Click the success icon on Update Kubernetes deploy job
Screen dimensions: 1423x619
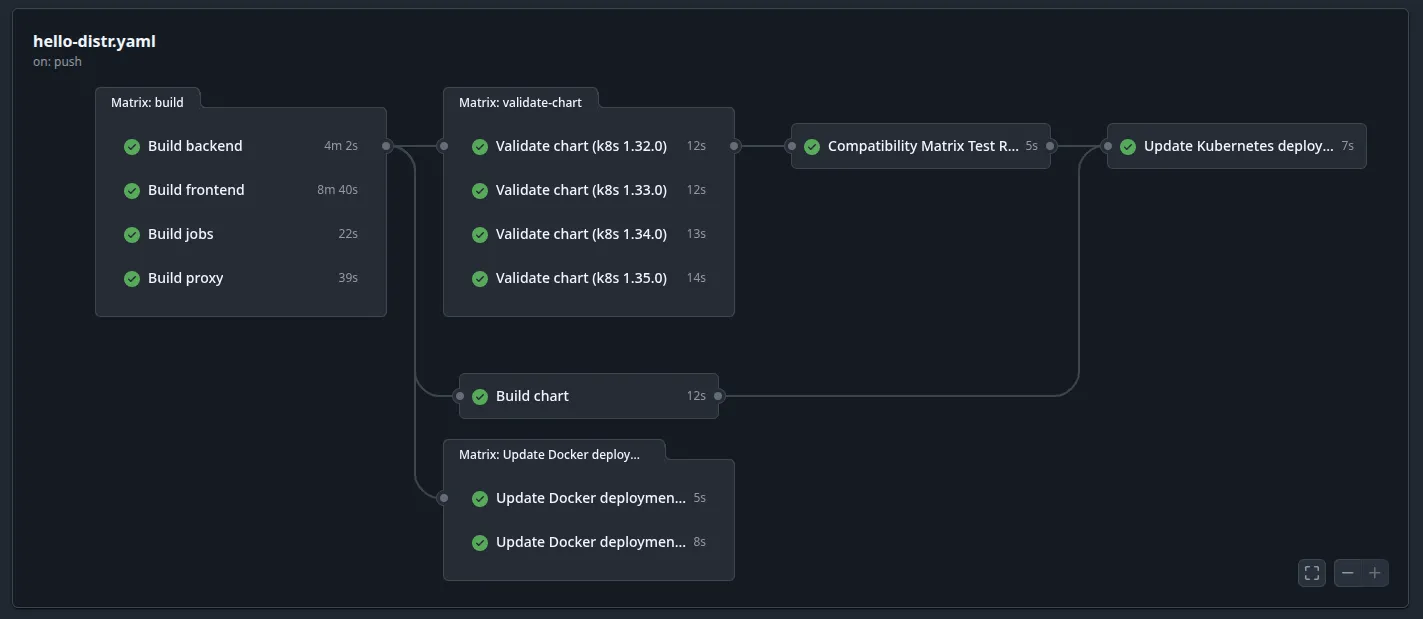pyautogui.click(x=1127, y=146)
